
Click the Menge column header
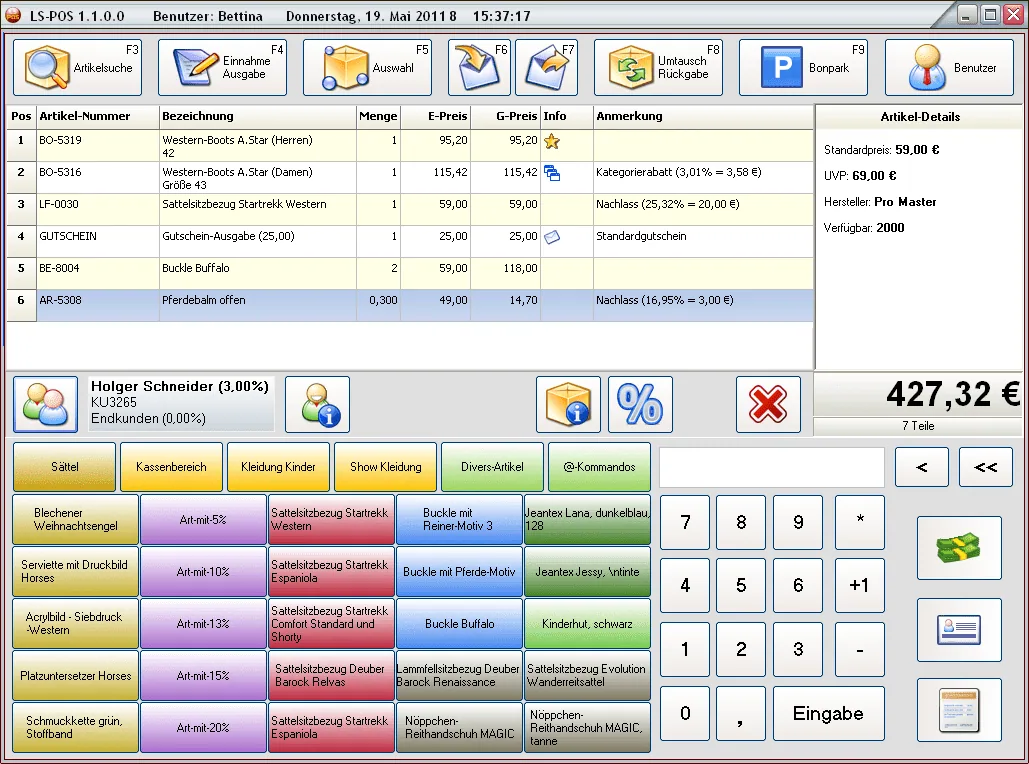(x=378, y=116)
